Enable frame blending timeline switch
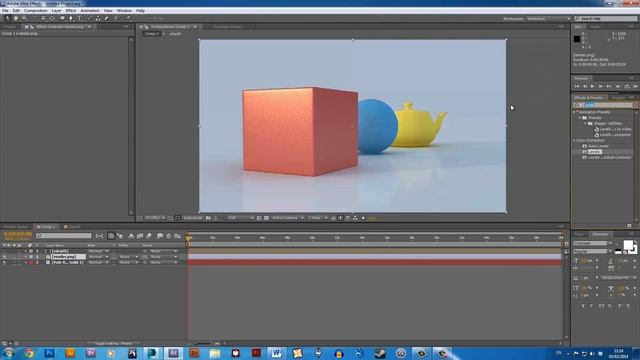Image resolution: width=640 pixels, height=360 pixels. click(x=140, y=236)
